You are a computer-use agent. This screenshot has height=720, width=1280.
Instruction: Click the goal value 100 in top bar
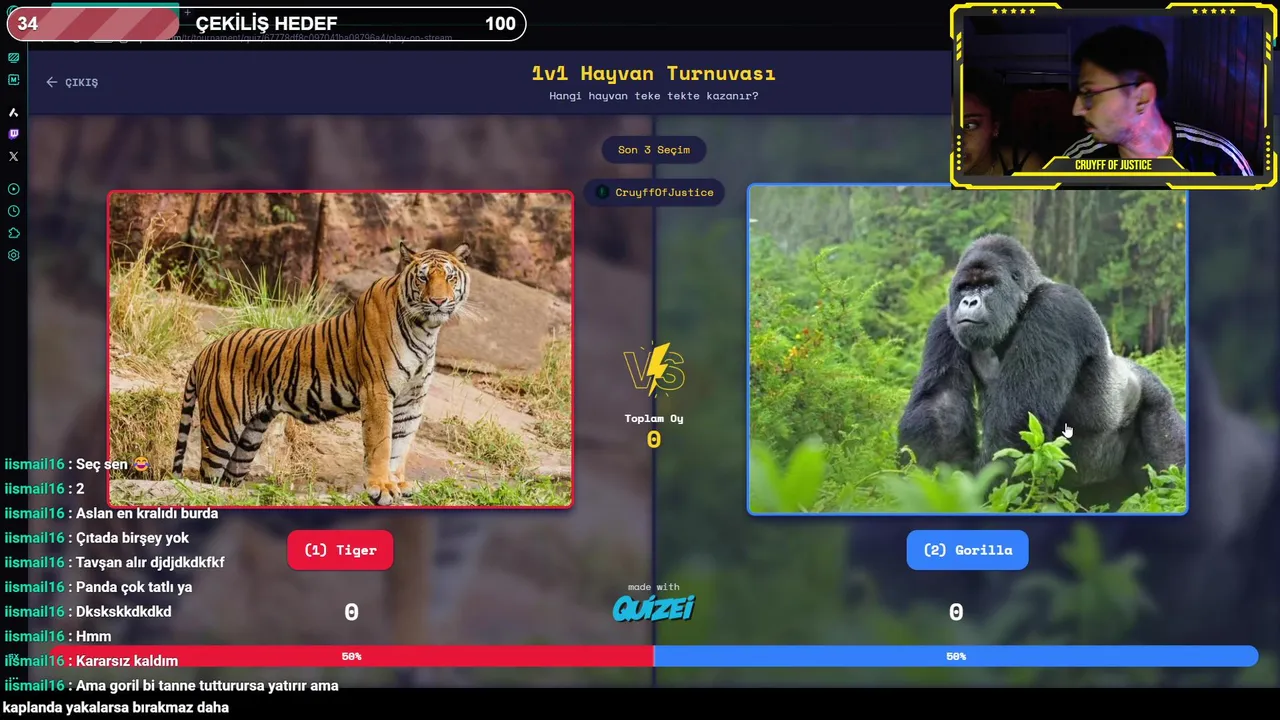500,24
